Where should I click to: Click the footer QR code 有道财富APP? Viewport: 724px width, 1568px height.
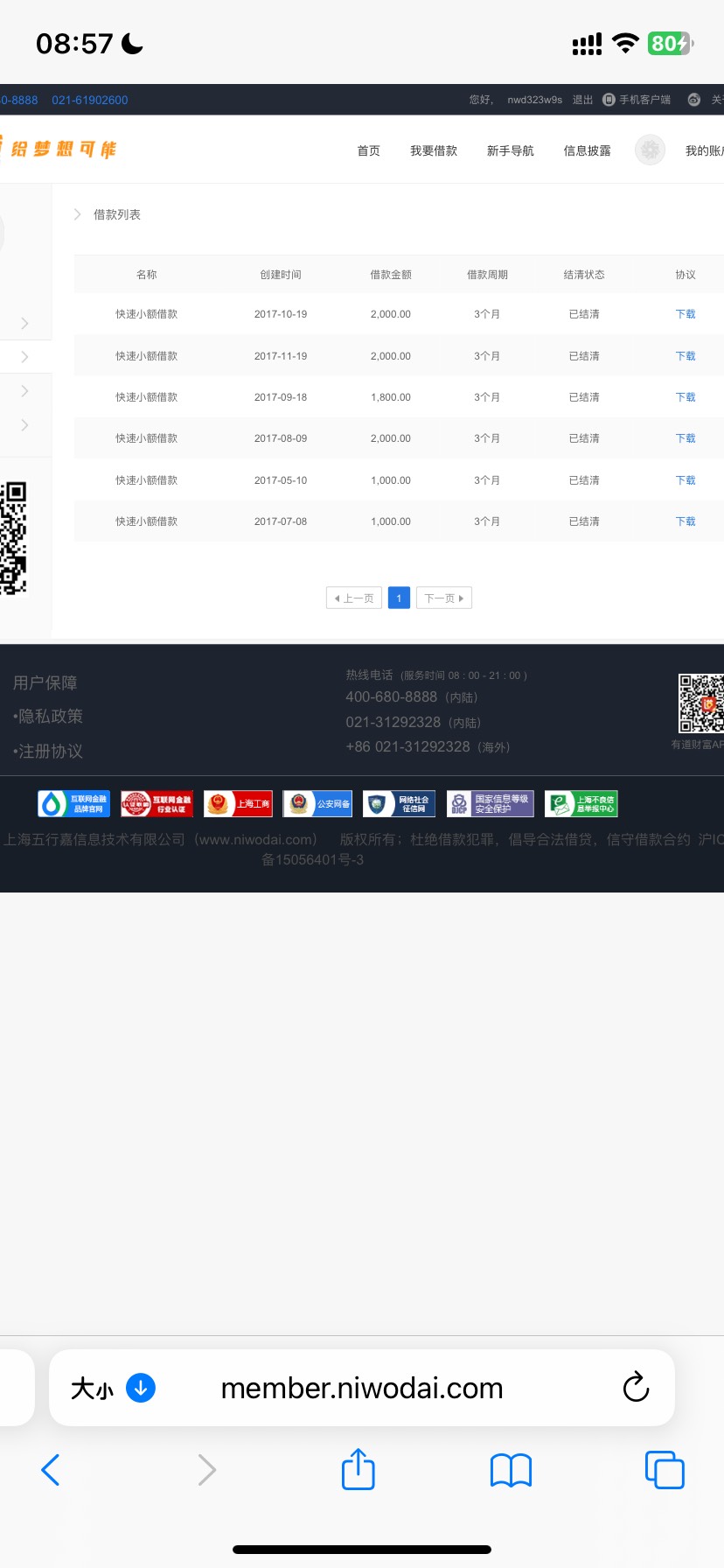coord(701,703)
